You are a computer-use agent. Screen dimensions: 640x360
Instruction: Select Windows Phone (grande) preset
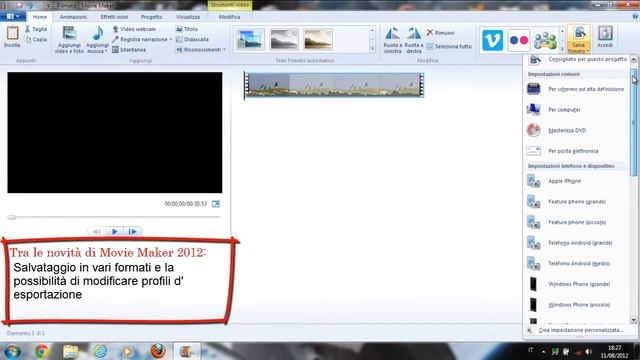pos(576,284)
